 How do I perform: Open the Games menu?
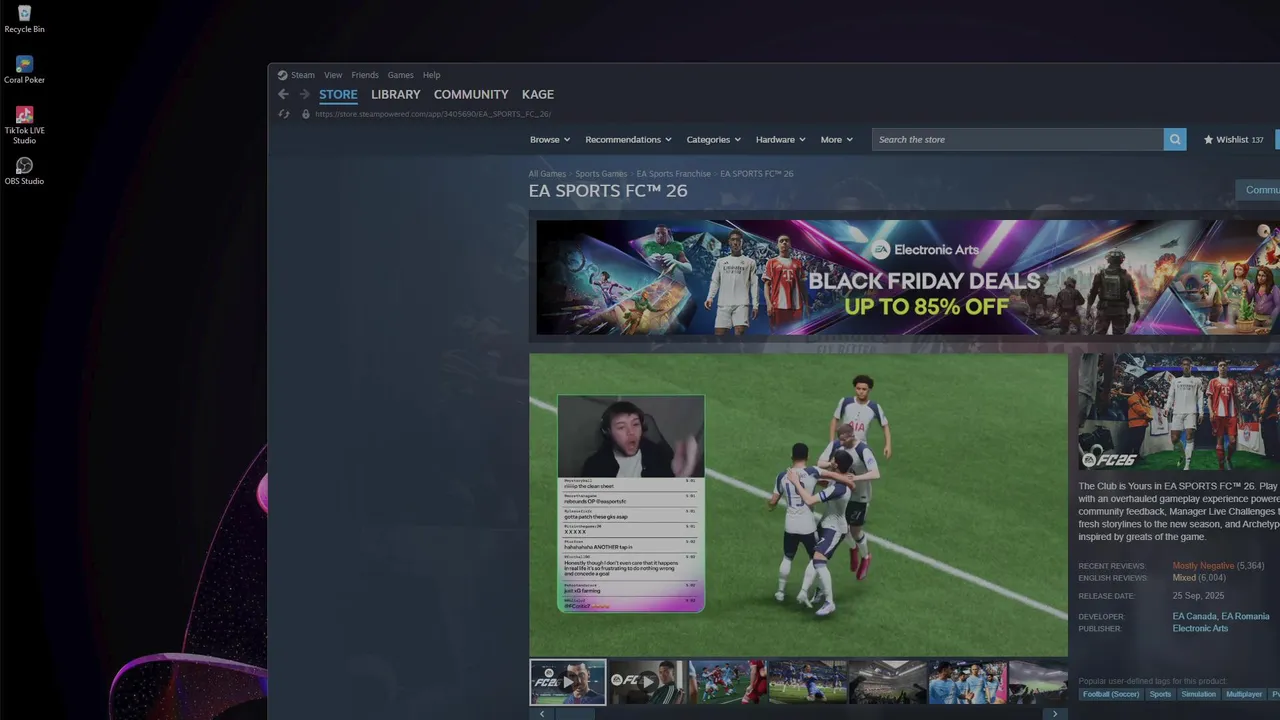(401, 75)
